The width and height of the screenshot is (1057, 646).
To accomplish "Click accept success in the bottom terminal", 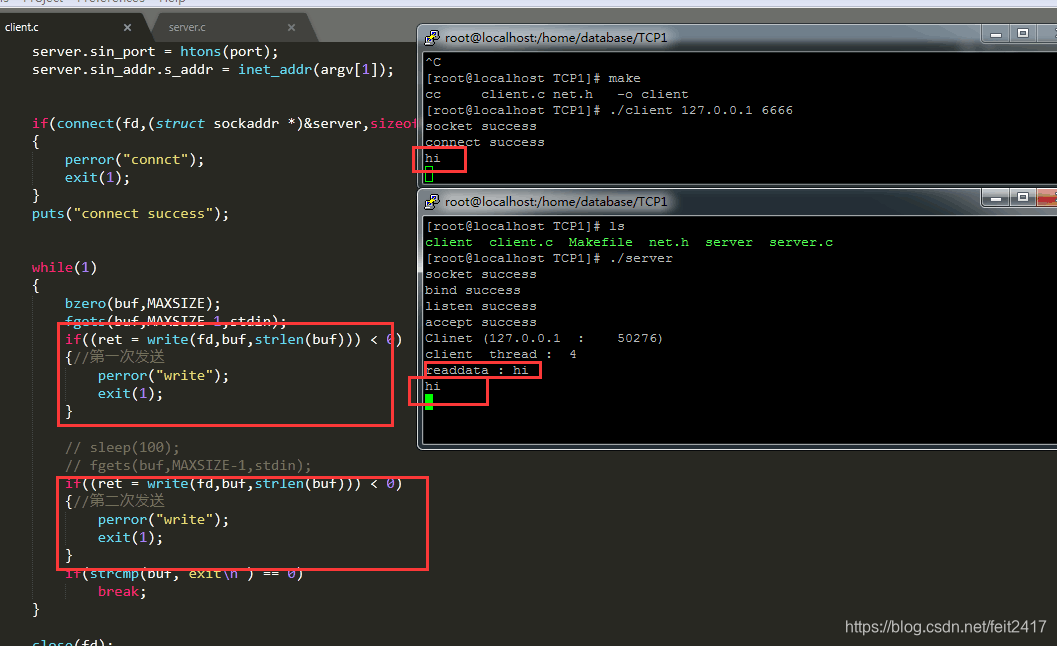I will pos(481,323).
